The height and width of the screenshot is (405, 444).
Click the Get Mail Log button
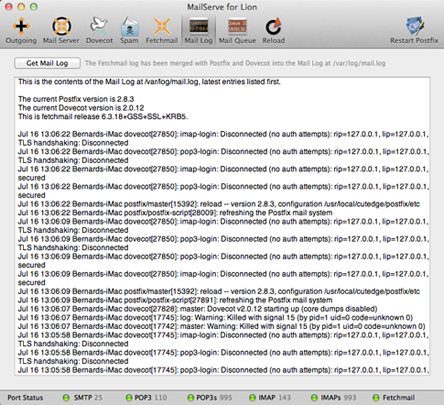(x=47, y=63)
